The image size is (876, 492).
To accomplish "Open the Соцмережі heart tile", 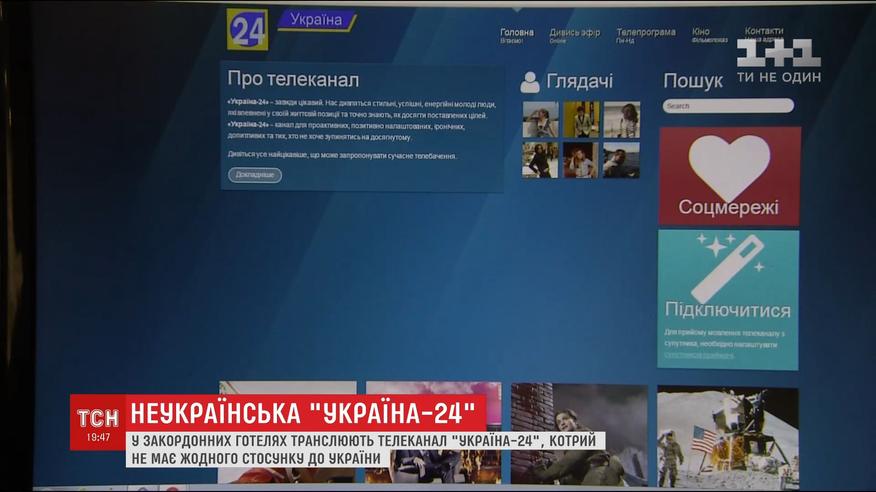I will pyautogui.click(x=730, y=176).
